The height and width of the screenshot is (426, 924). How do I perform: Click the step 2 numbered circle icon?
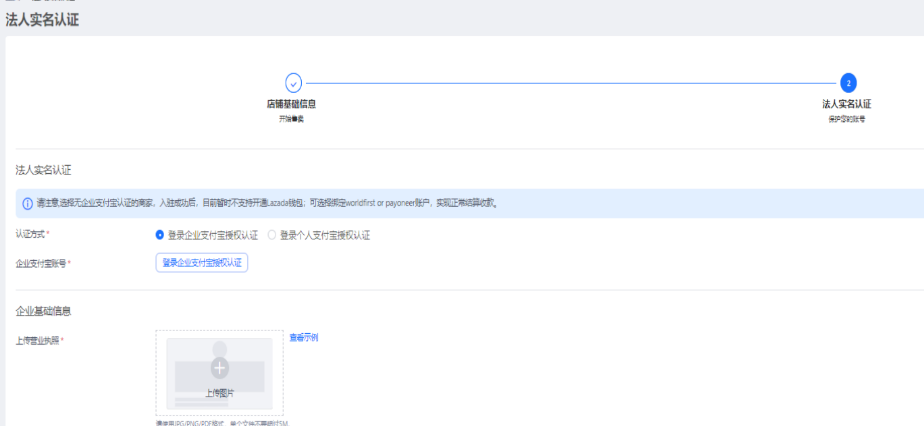tap(848, 83)
